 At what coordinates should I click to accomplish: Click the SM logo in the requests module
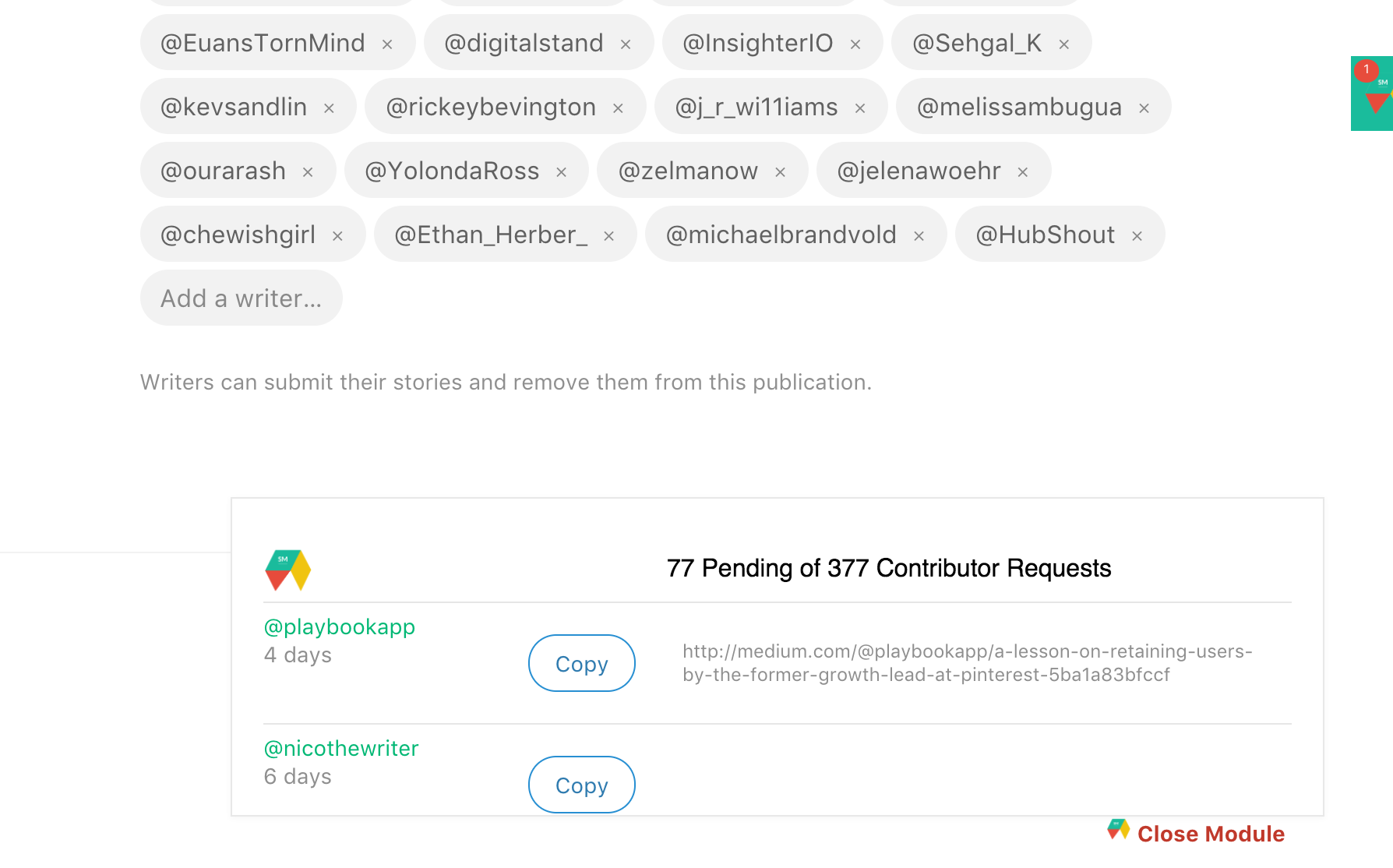[x=287, y=570]
